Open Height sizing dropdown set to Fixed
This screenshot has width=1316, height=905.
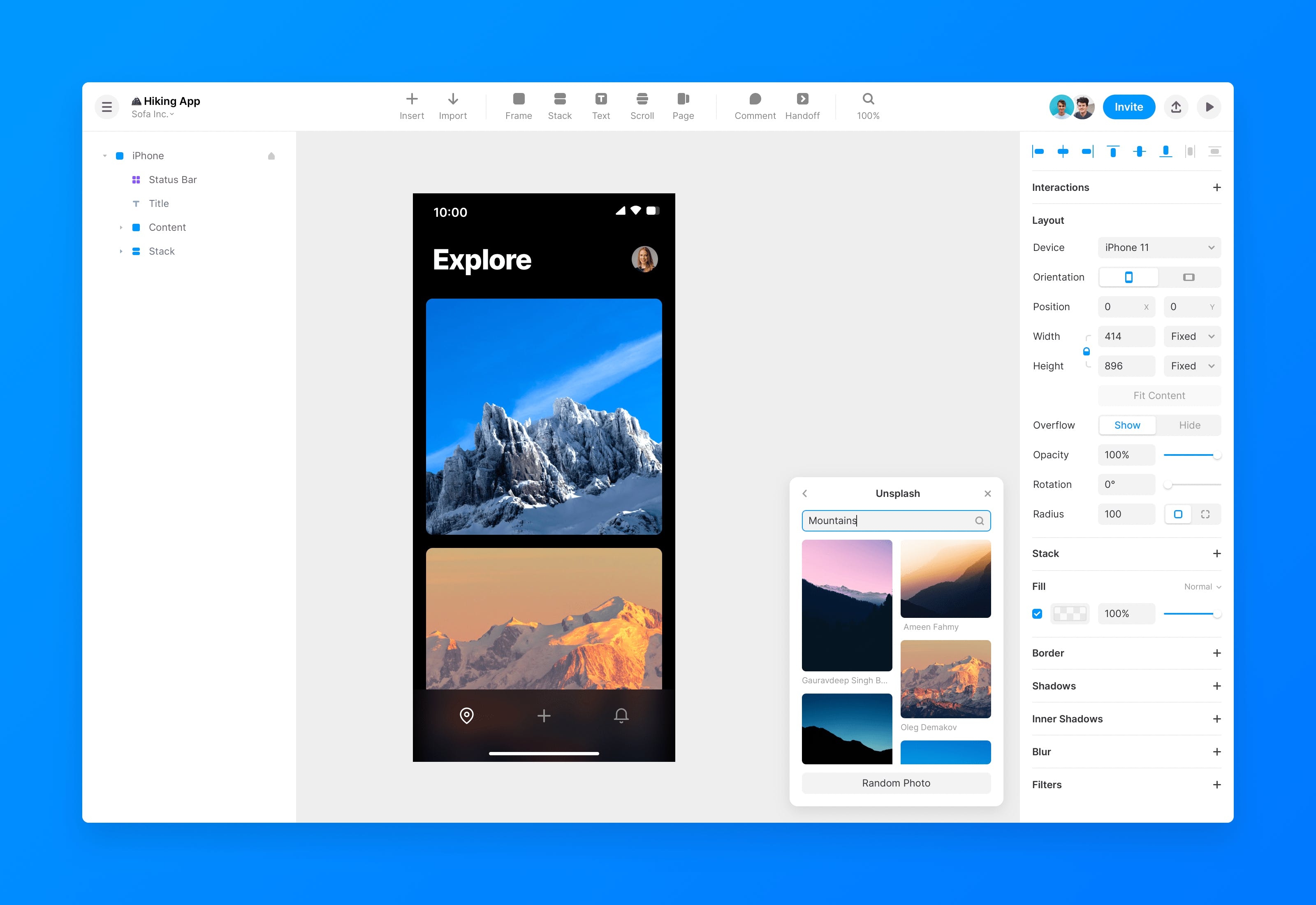point(1192,366)
